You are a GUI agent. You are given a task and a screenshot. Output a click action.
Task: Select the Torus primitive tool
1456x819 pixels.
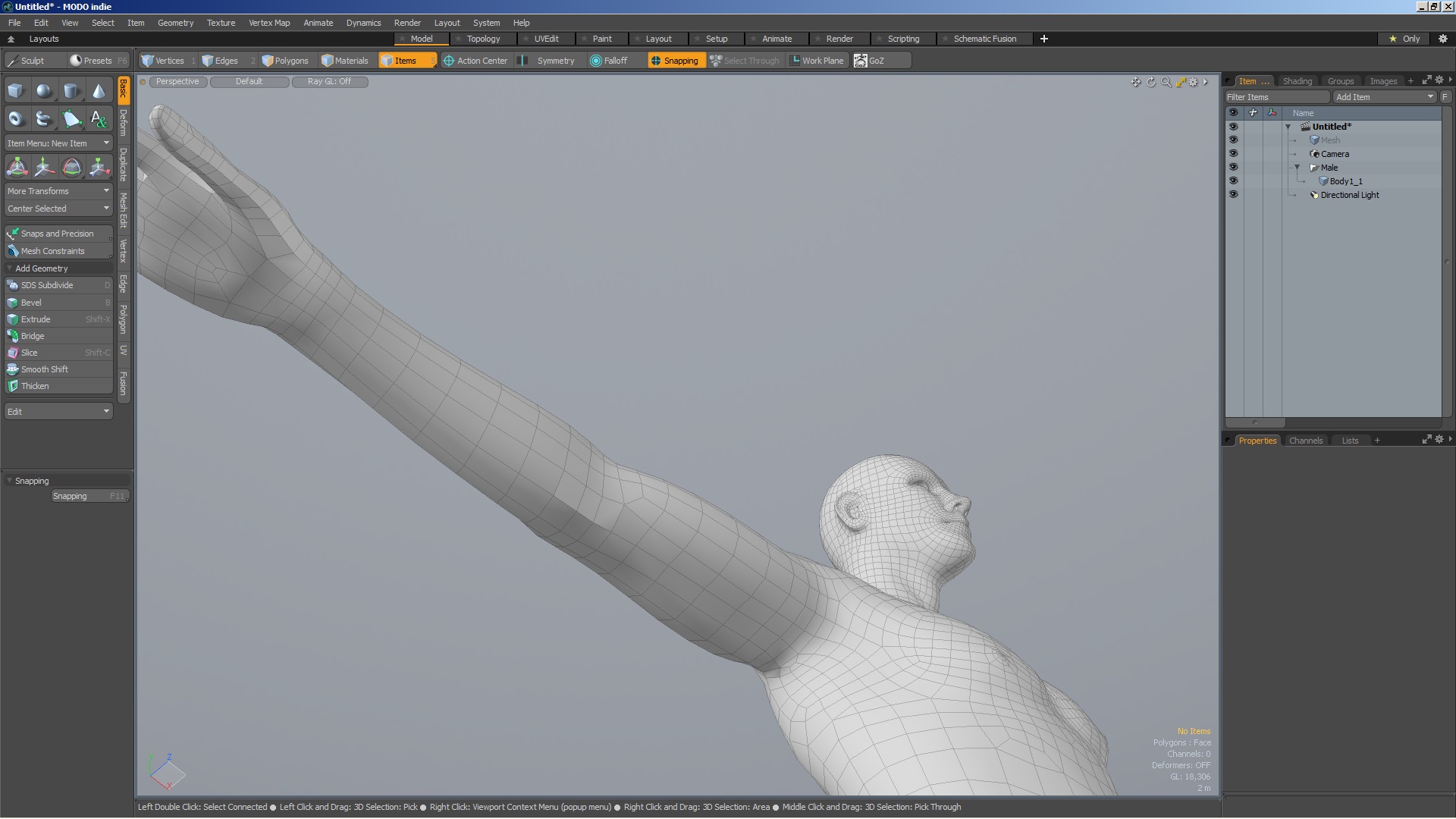(15, 118)
